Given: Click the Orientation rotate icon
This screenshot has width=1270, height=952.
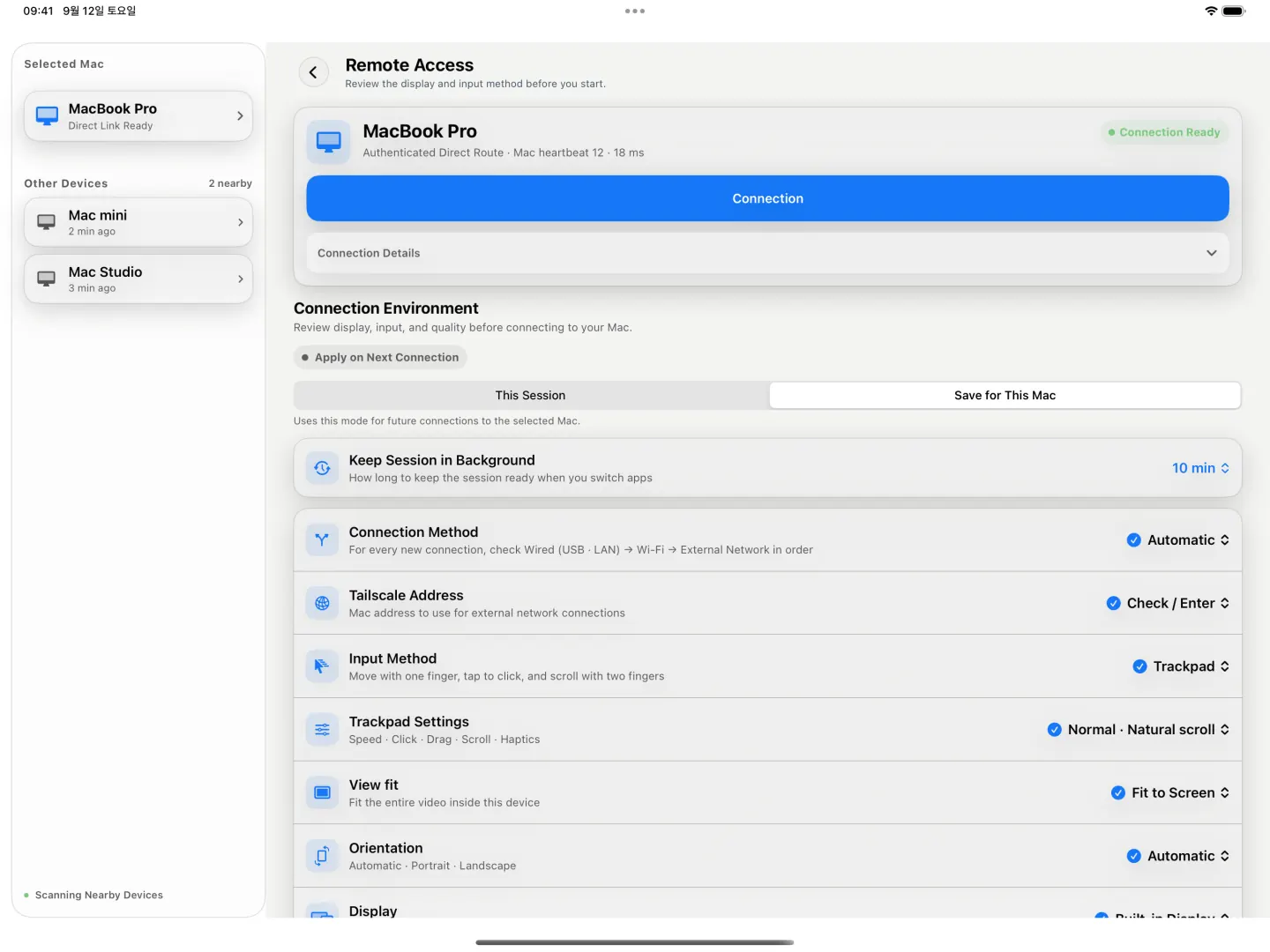Looking at the screenshot, I should pyautogui.click(x=322, y=856).
